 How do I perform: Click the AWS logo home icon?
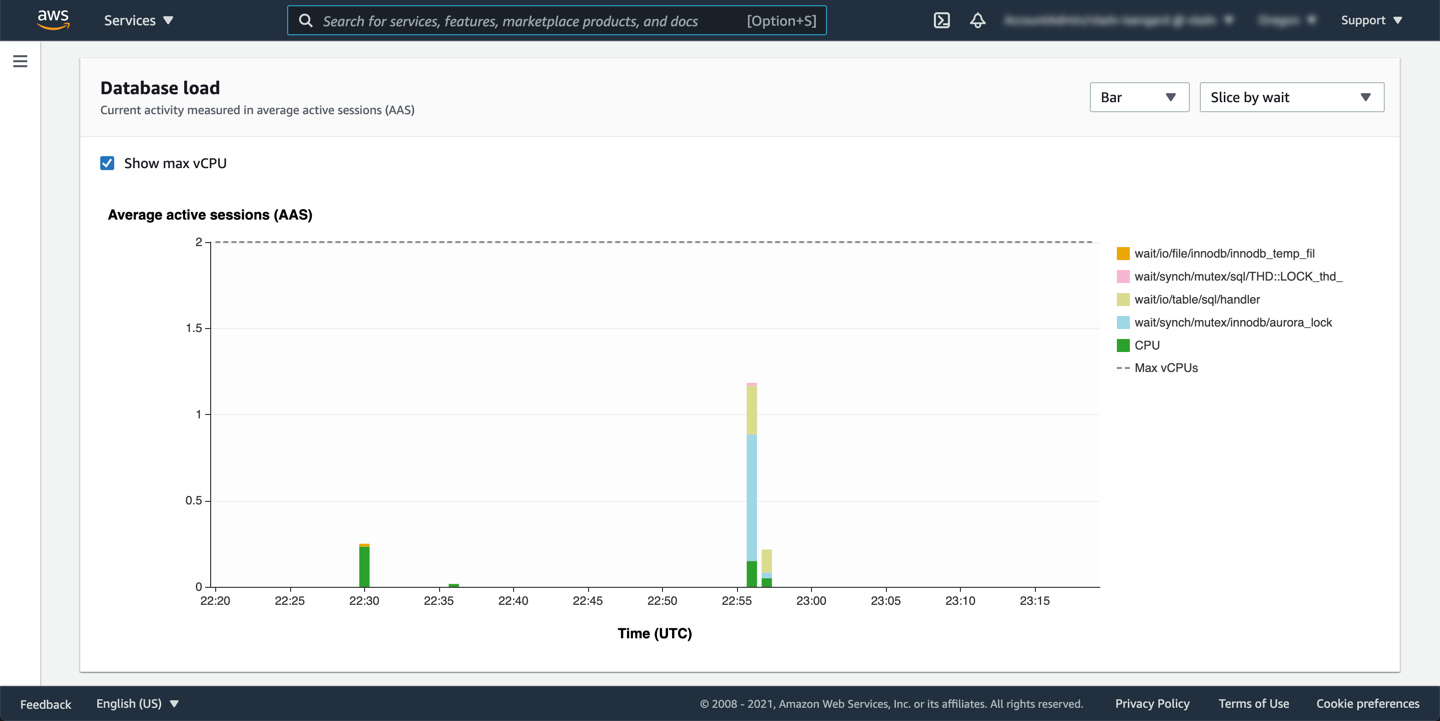point(53,20)
